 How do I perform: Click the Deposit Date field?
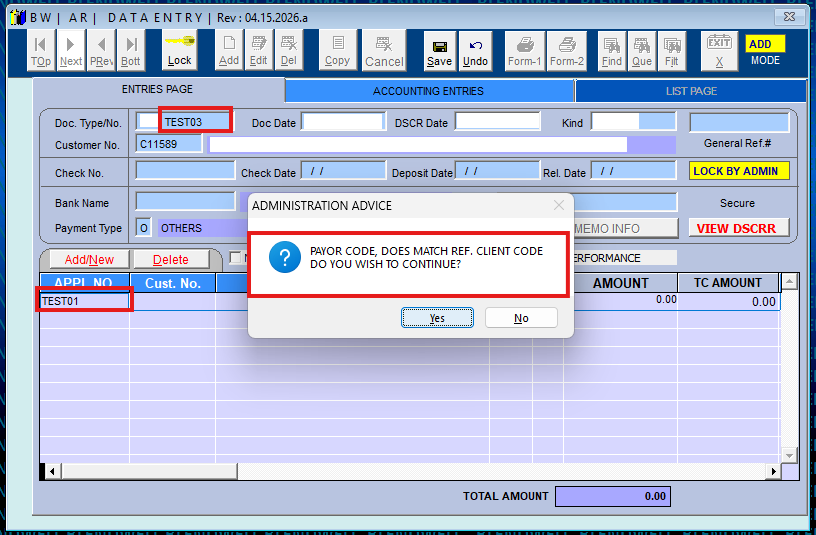click(x=498, y=171)
